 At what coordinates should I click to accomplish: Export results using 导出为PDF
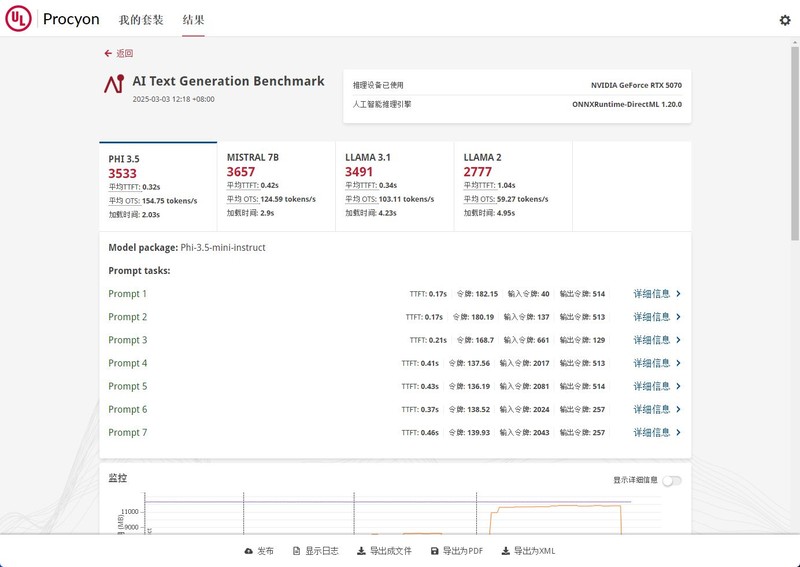pyautogui.click(x=456, y=551)
